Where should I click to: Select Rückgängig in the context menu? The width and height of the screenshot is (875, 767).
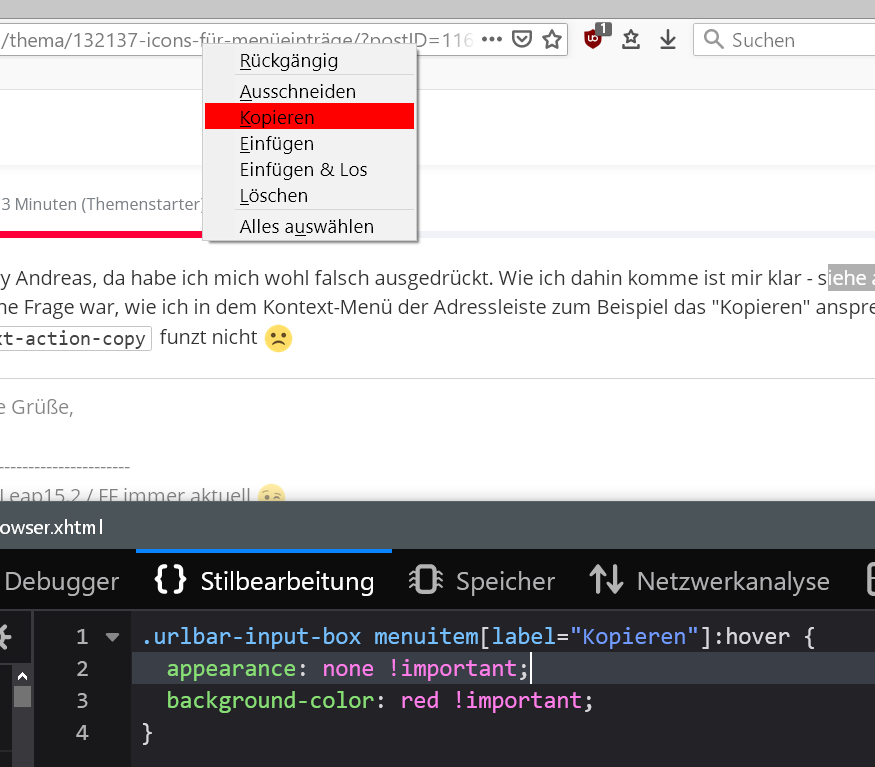tap(289, 61)
